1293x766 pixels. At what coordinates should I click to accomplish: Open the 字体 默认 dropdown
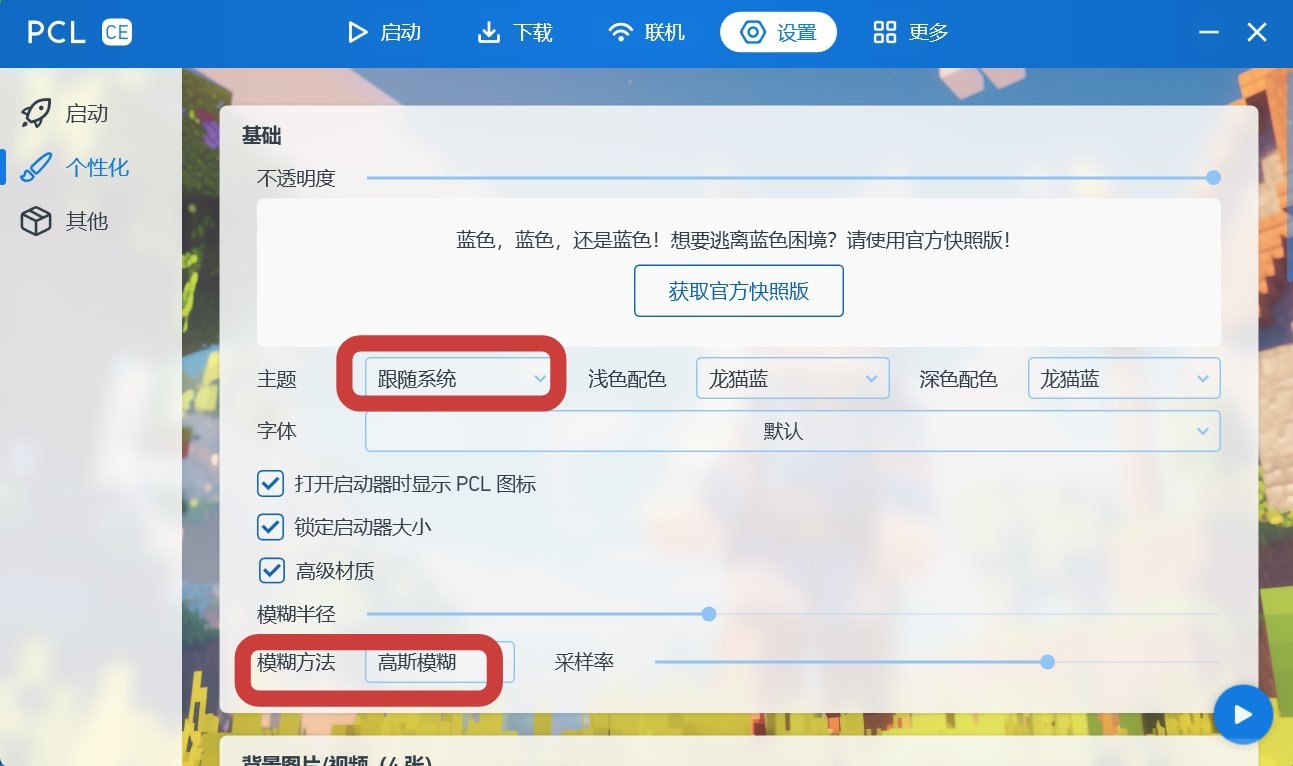click(792, 431)
